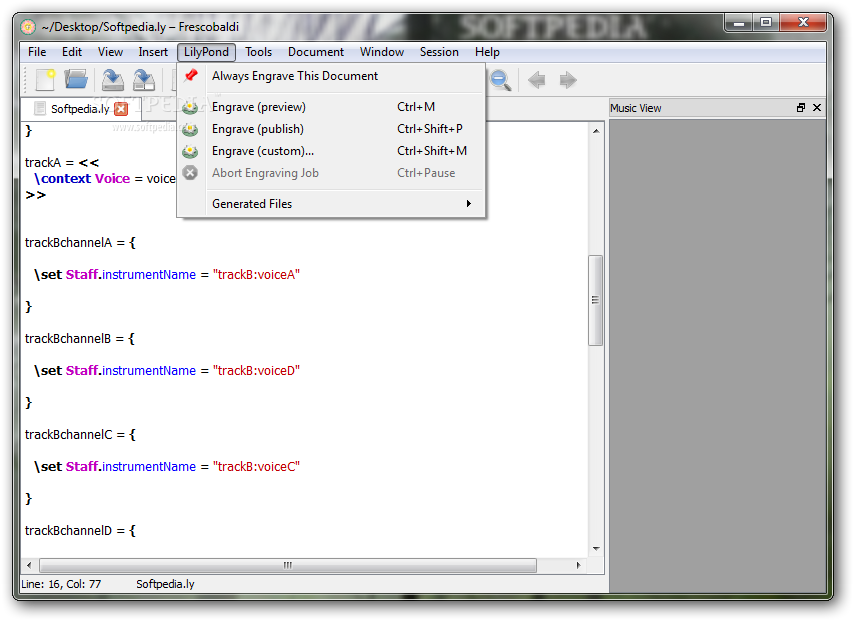Click the trackBchannelB definition line
The width and height of the screenshot is (854, 621).
80,339
